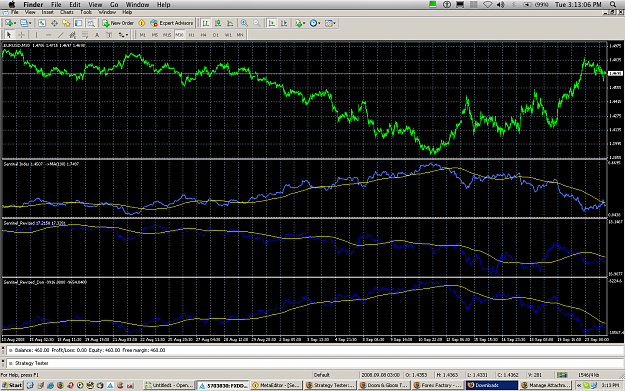625x391 pixels.
Task: Switch to H4 timeframe
Action: pos(203,35)
